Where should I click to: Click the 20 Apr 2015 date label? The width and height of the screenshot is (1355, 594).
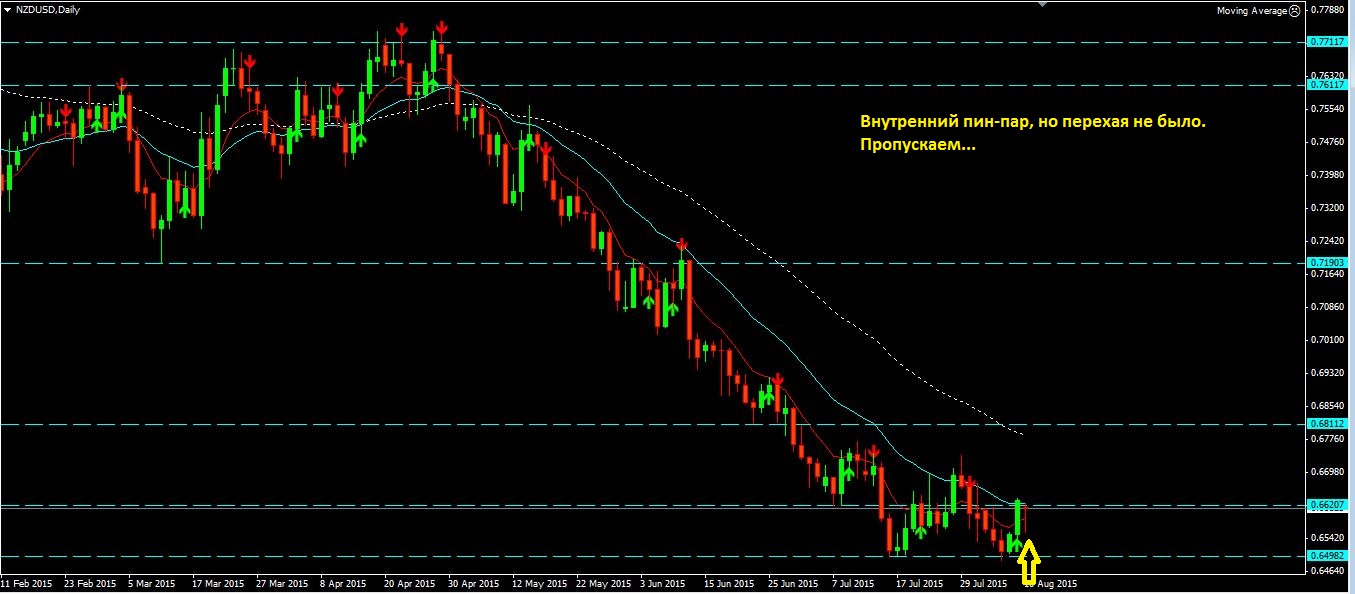pyautogui.click(x=411, y=583)
